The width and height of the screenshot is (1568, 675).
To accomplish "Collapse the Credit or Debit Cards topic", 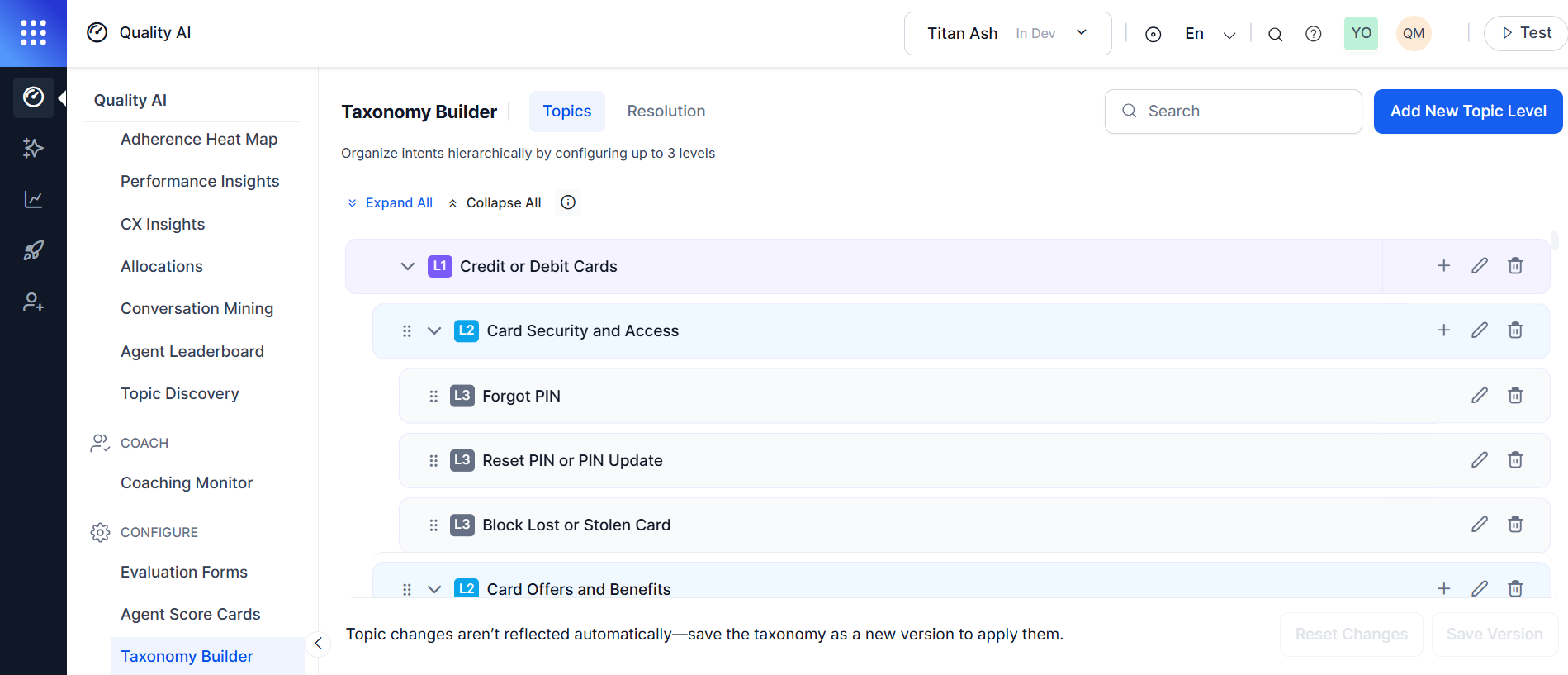I will click(x=407, y=266).
